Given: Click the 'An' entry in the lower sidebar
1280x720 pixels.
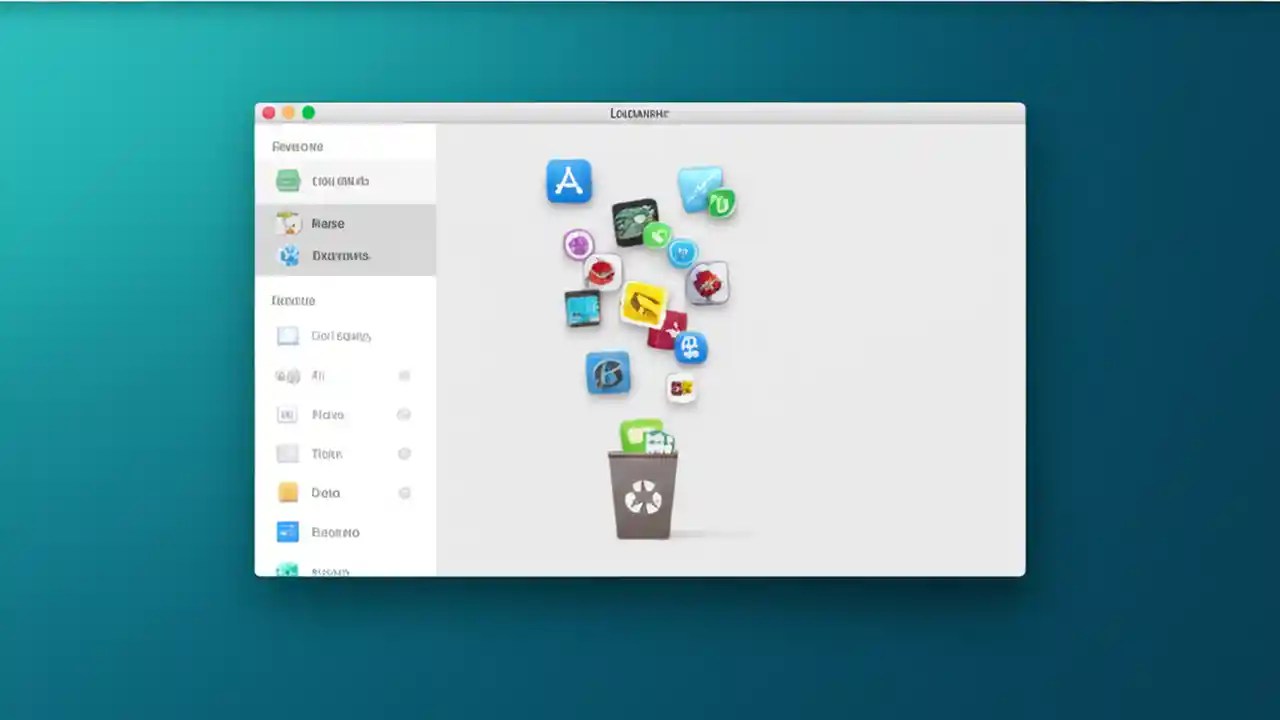Looking at the screenshot, I should click(317, 375).
